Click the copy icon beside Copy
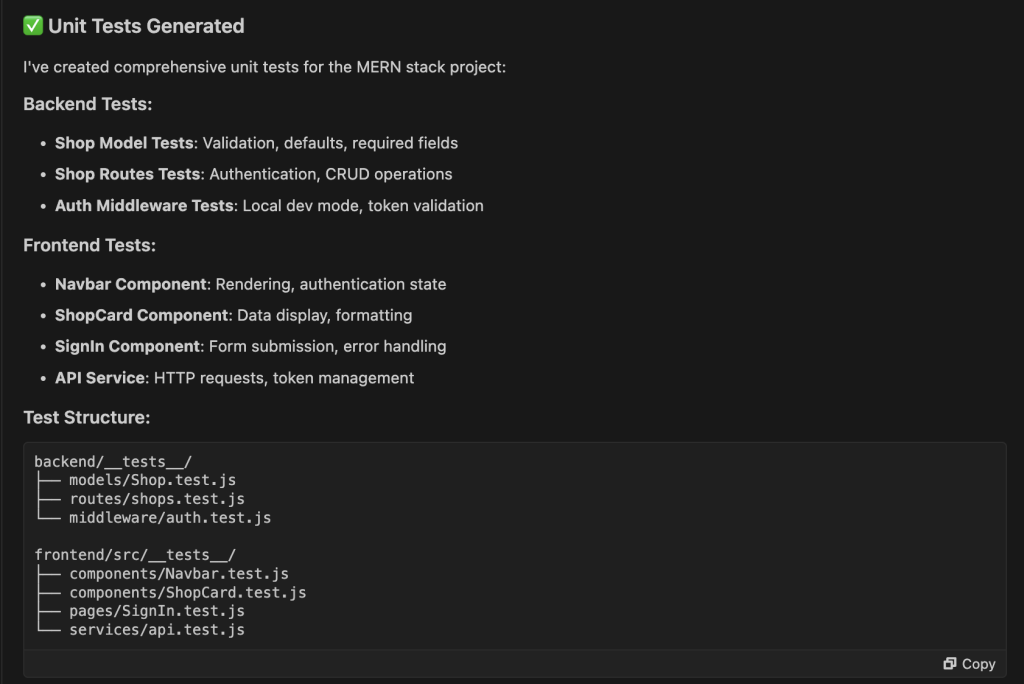 pyautogui.click(x=950, y=663)
